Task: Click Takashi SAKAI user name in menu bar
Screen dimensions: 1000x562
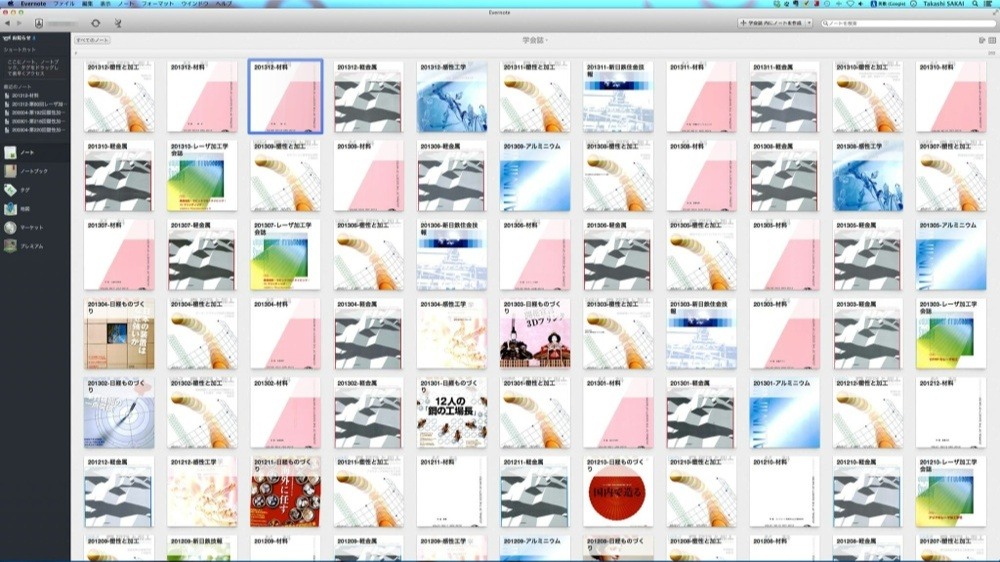Action: 944,4
